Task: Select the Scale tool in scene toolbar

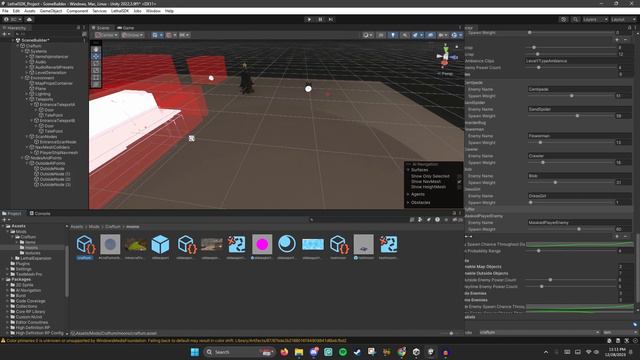Action: coord(96,70)
